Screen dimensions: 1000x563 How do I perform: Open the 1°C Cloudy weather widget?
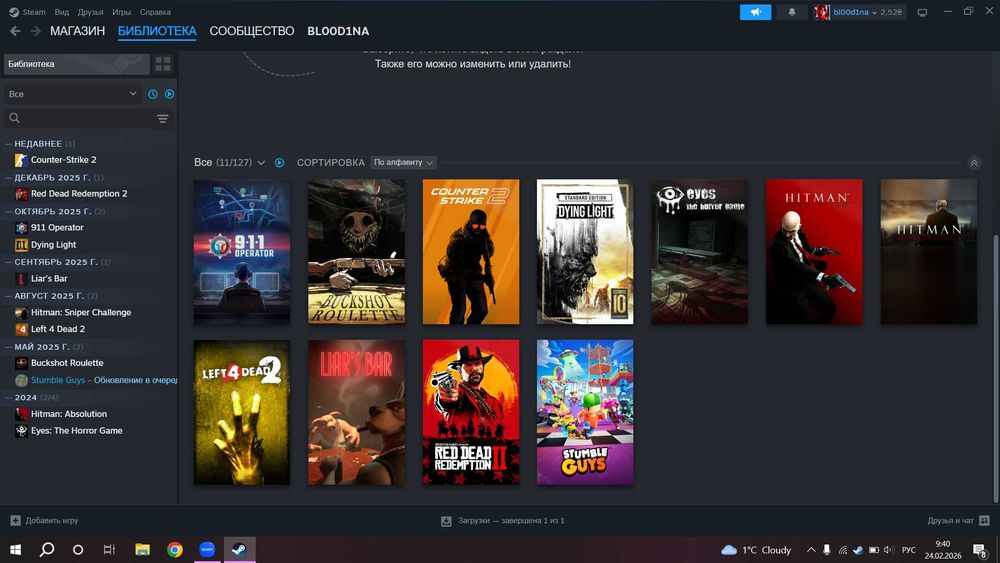tap(756, 550)
